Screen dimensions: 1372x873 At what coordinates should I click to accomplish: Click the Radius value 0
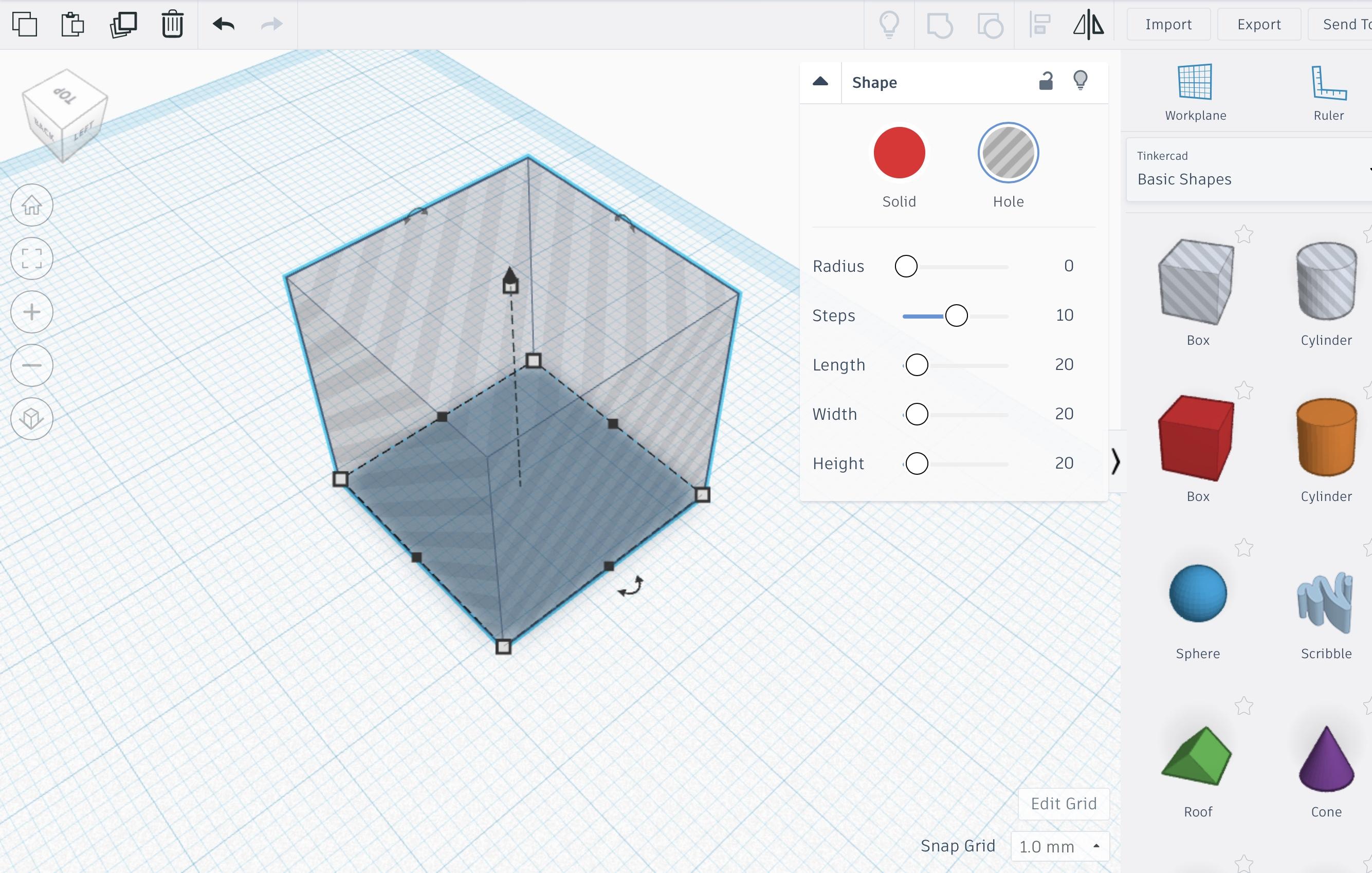point(1068,266)
